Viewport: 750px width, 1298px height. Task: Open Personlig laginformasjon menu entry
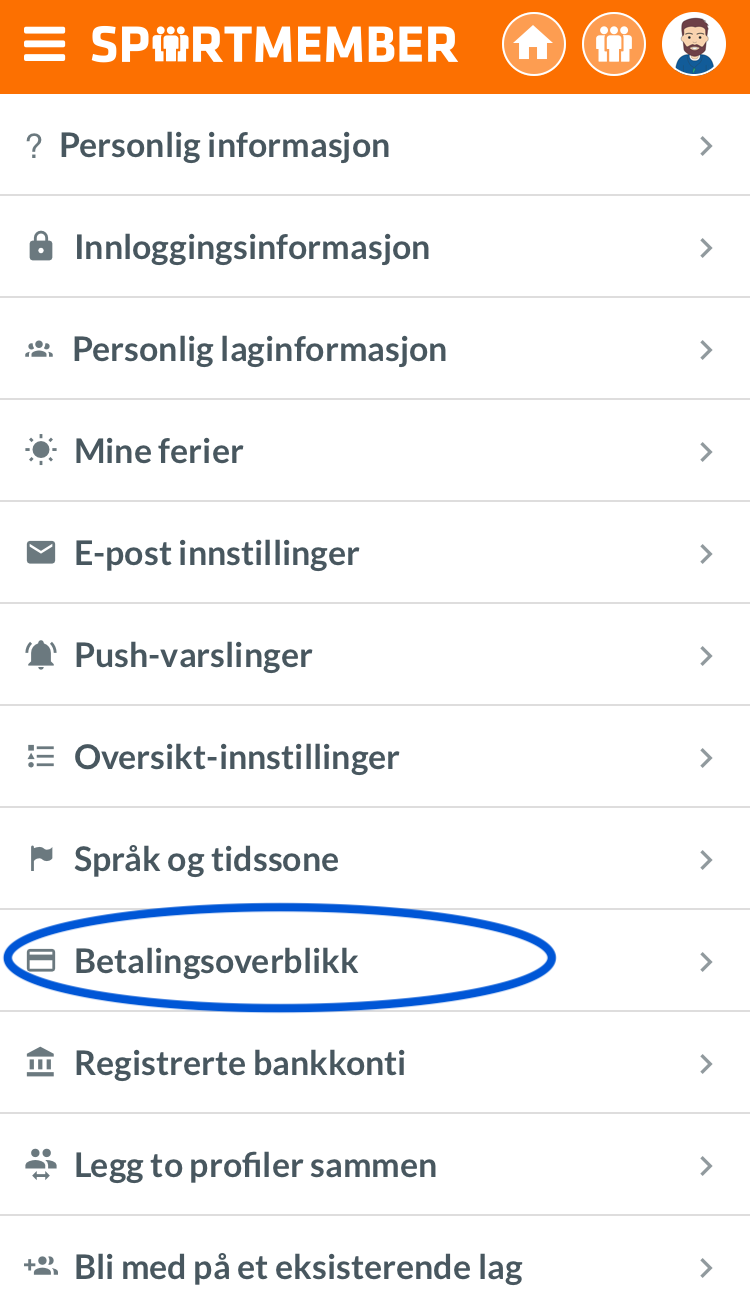375,349
